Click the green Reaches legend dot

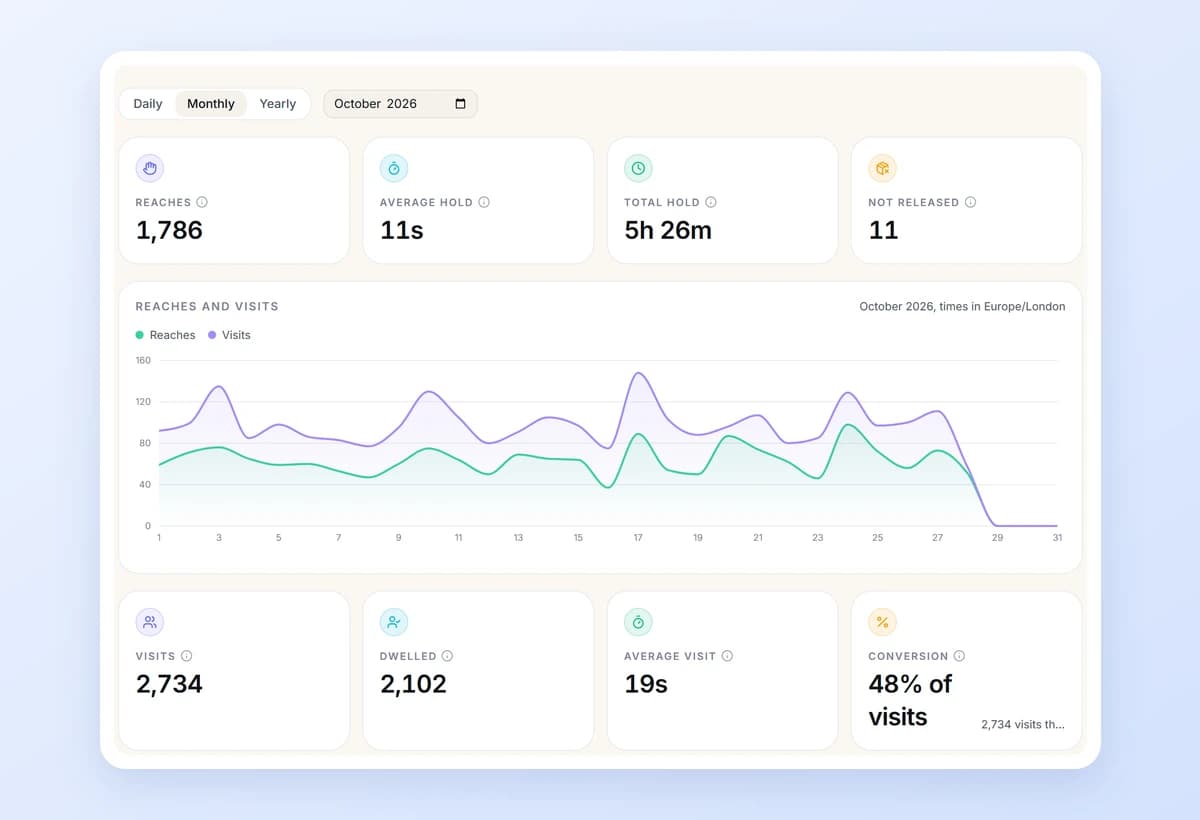pyautogui.click(x=140, y=335)
